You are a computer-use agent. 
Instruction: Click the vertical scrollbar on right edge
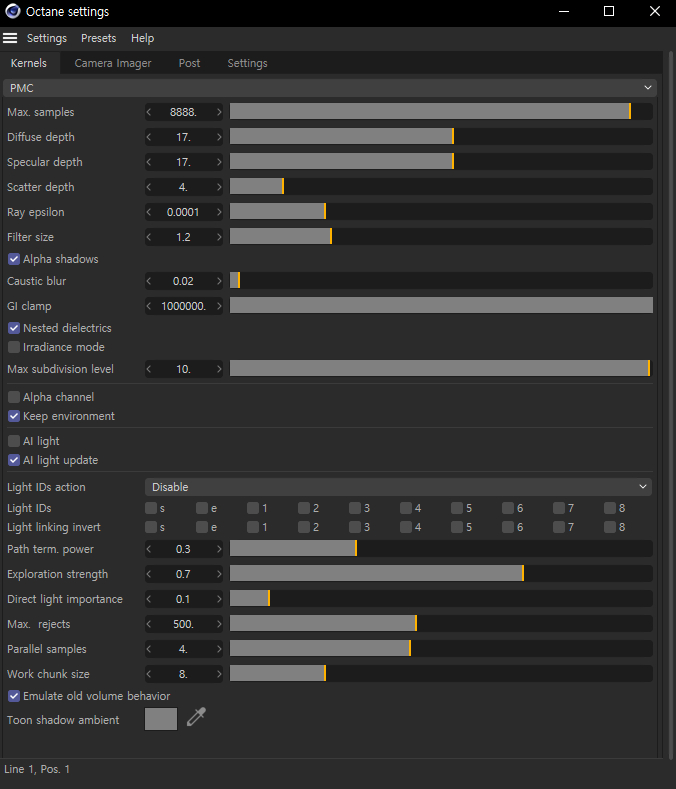[670, 404]
